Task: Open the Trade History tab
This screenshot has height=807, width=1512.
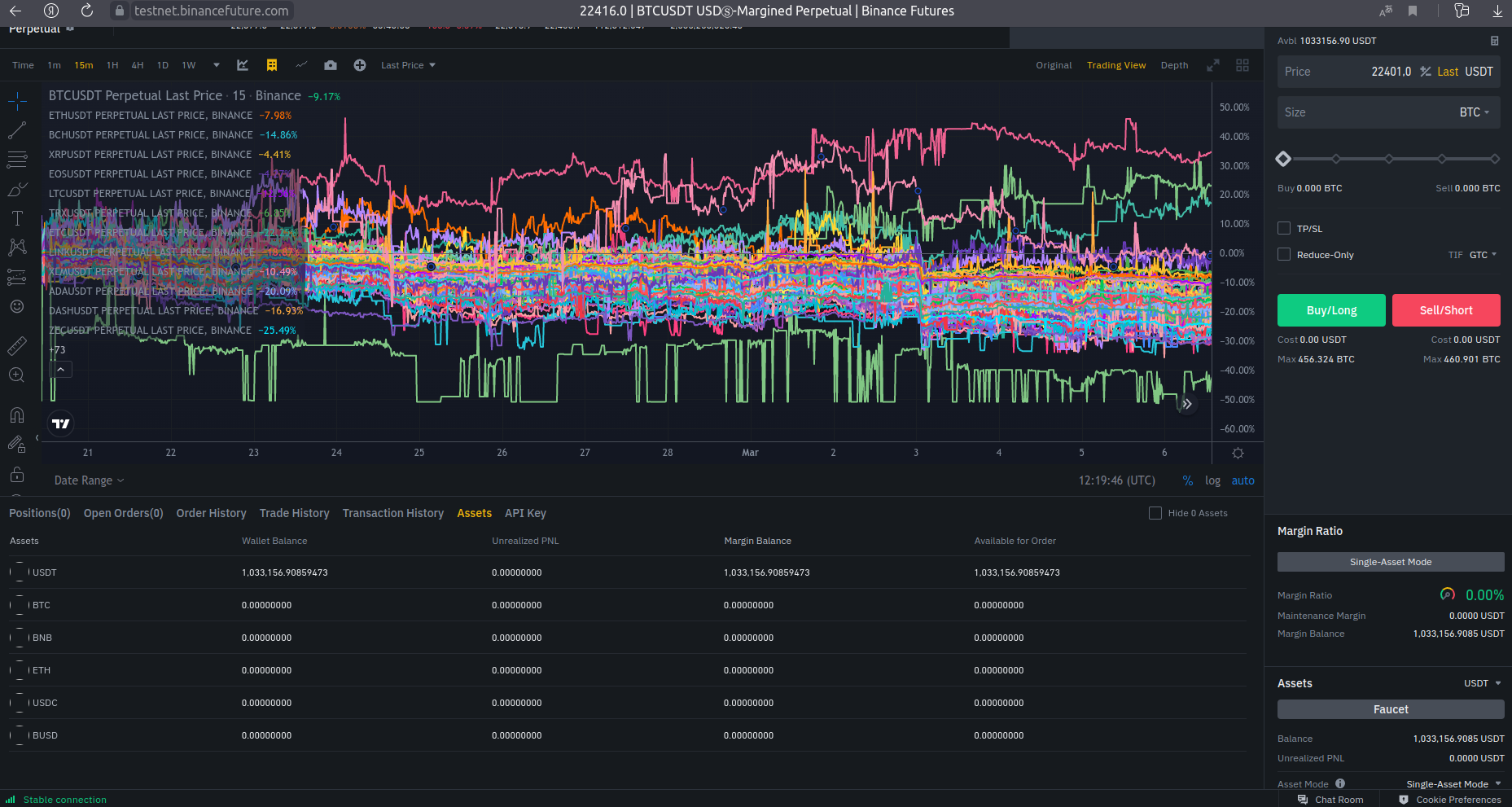Action: point(295,513)
